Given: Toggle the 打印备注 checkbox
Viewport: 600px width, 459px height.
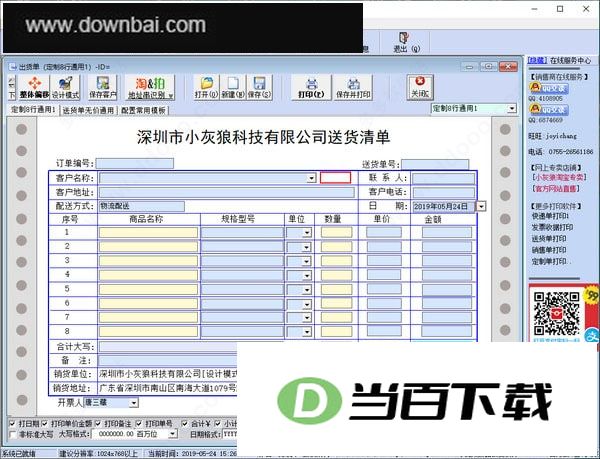Looking at the screenshot, I should point(98,424).
